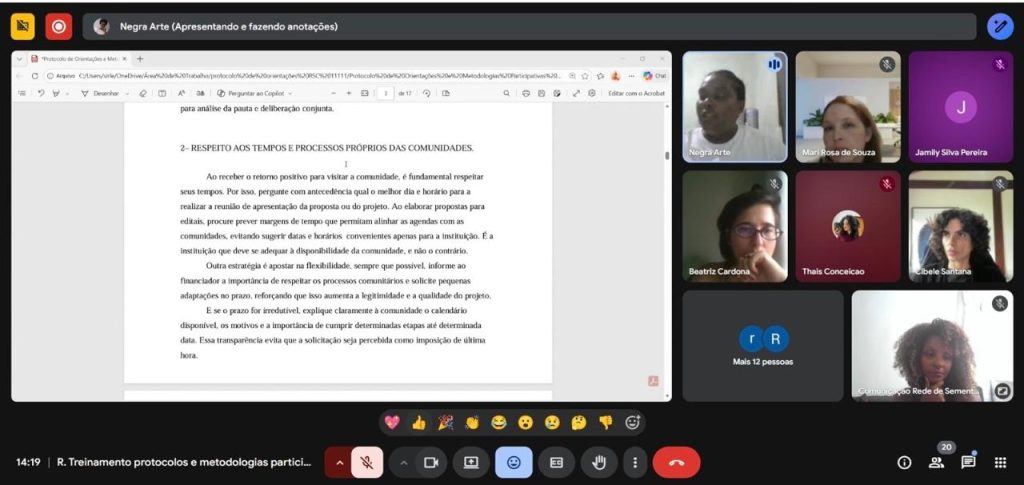Open the chat panel
The image size is (1024, 485).
pyautogui.click(x=968, y=462)
